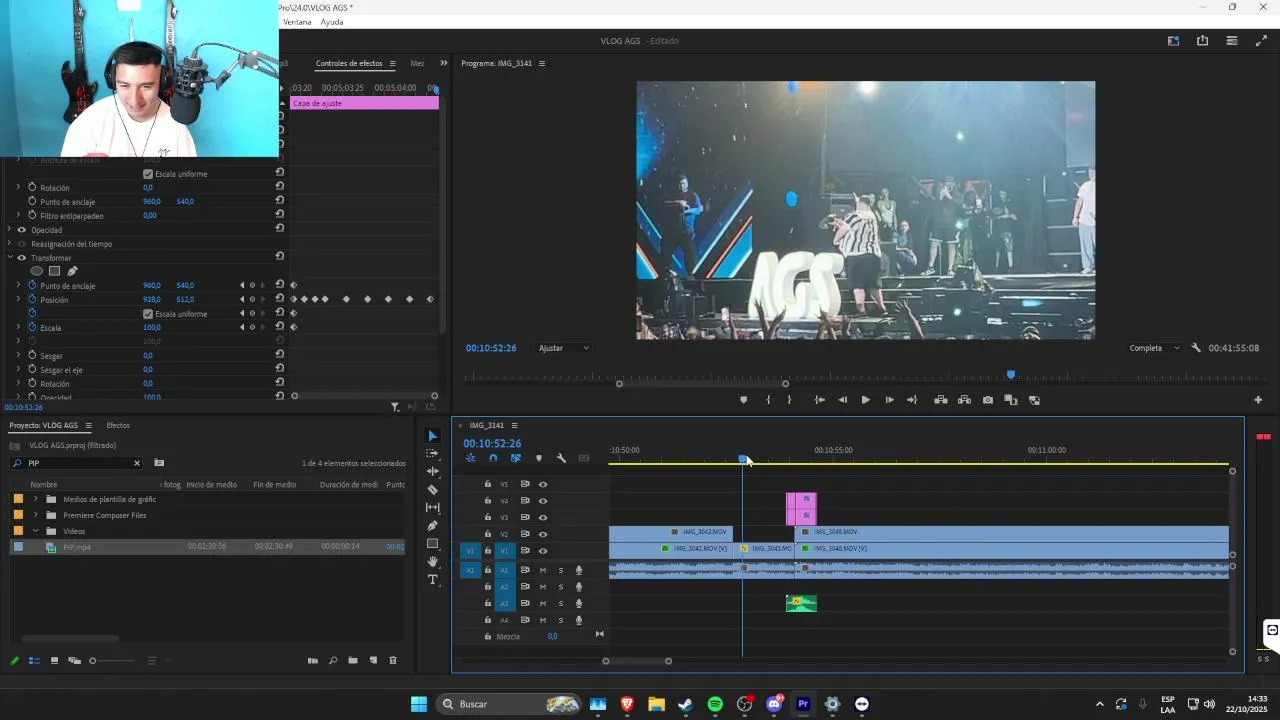Clear the PIP search field
Image resolution: width=1280 pixels, height=720 pixels.
coord(137,463)
